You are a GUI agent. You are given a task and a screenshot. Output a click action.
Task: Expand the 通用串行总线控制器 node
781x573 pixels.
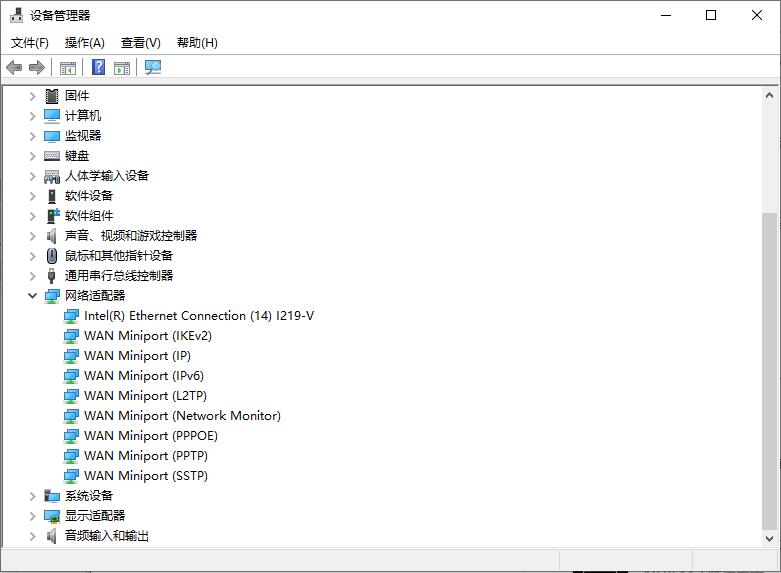[x=32, y=276]
